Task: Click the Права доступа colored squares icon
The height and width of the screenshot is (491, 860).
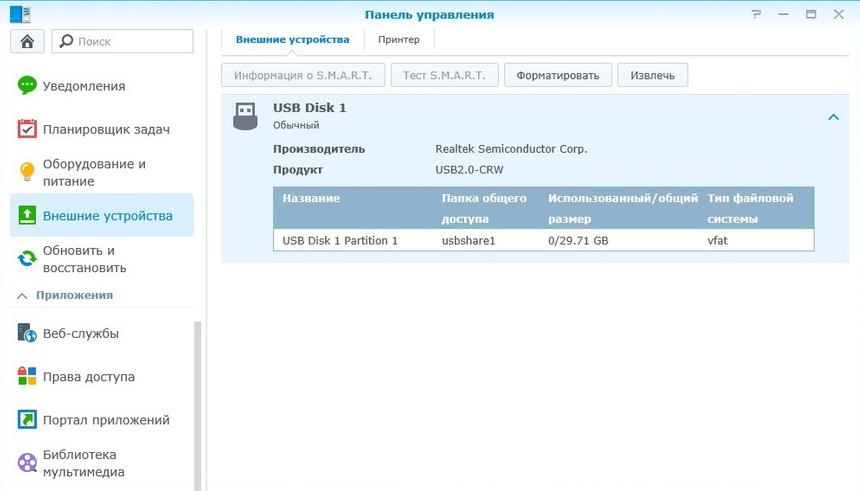Action: (27, 376)
